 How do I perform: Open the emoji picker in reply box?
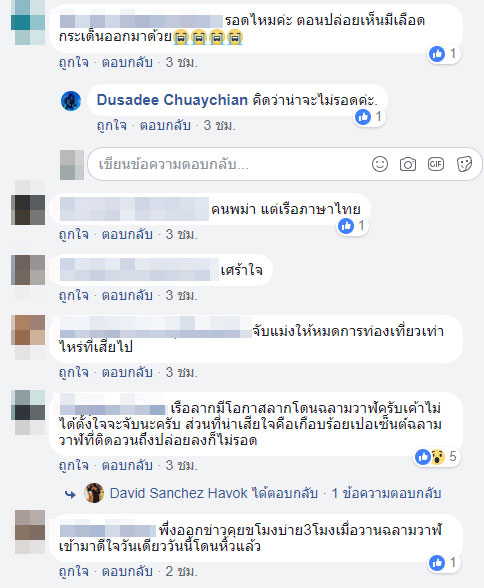tap(380, 164)
